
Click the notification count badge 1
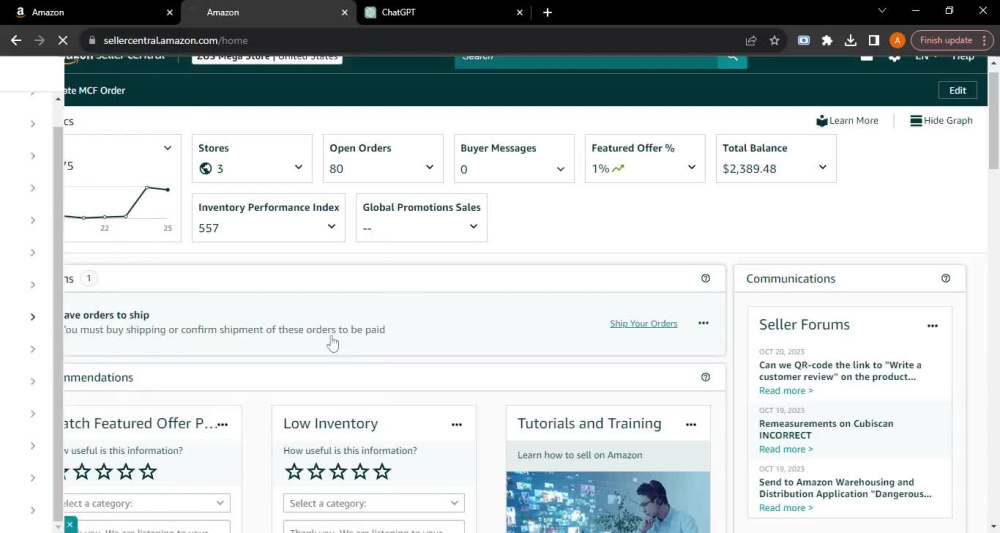coord(89,278)
